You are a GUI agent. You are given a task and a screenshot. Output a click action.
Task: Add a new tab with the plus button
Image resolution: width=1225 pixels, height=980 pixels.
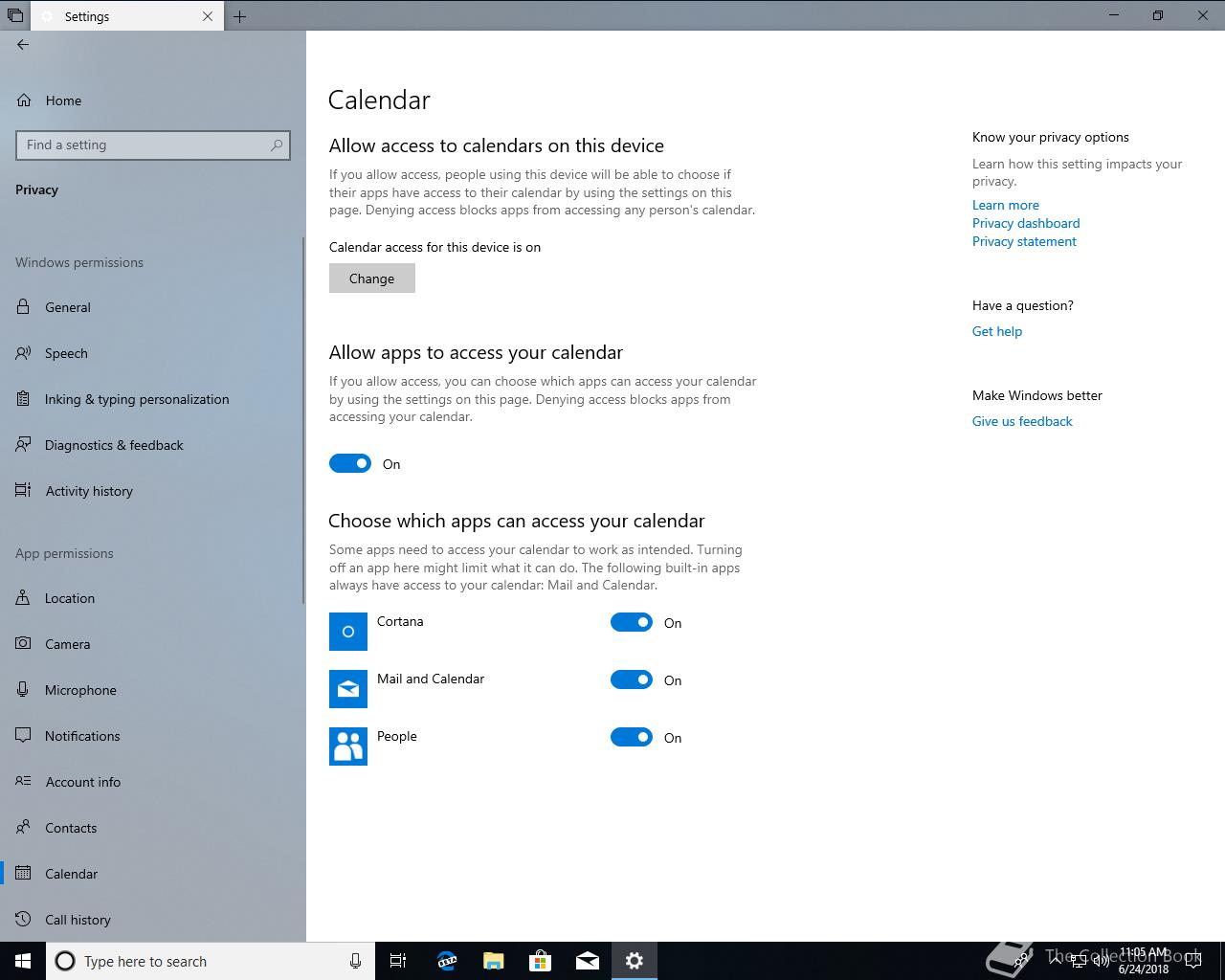pyautogui.click(x=240, y=16)
